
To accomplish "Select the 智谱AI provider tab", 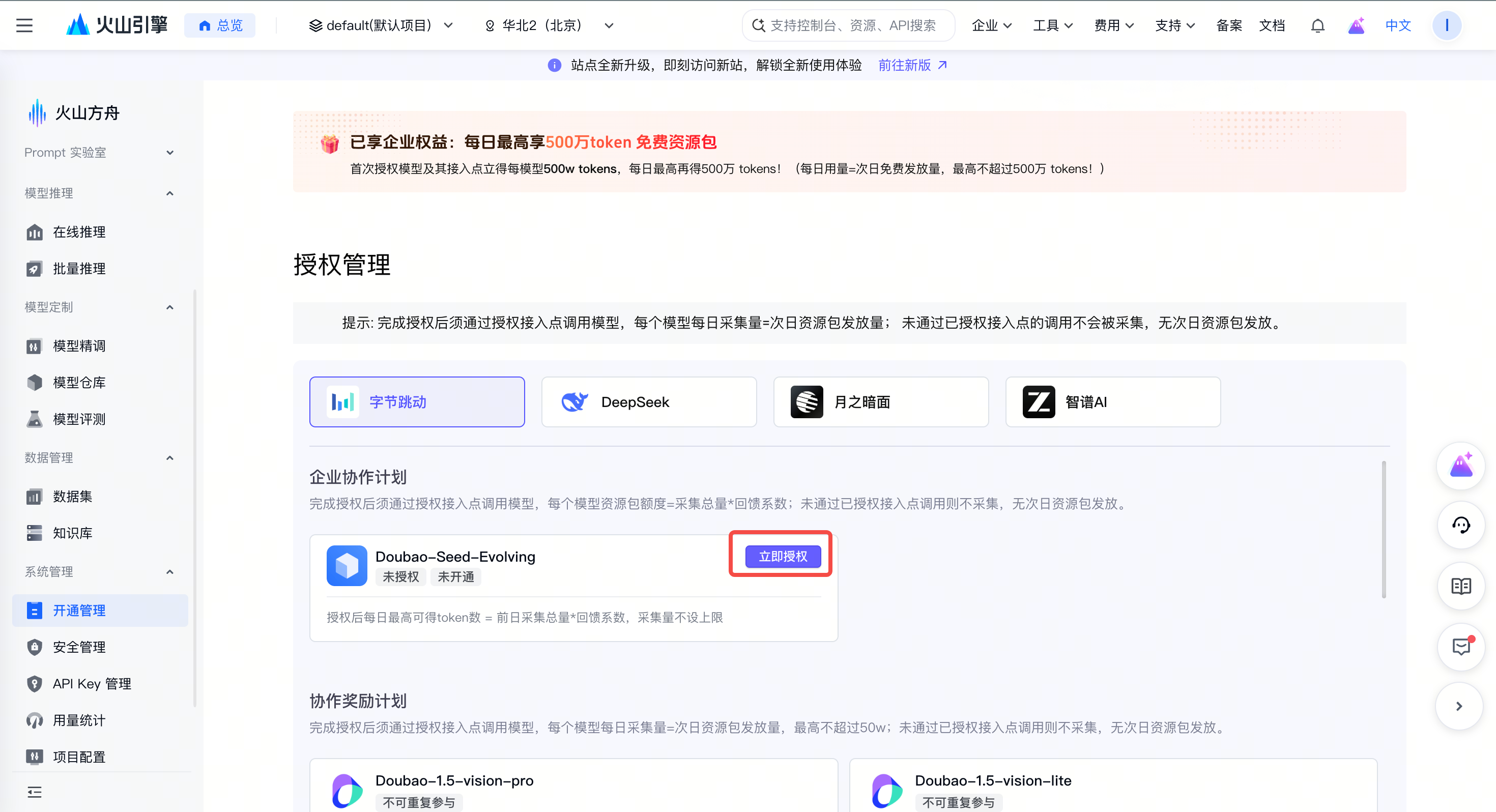I will coord(1113,402).
